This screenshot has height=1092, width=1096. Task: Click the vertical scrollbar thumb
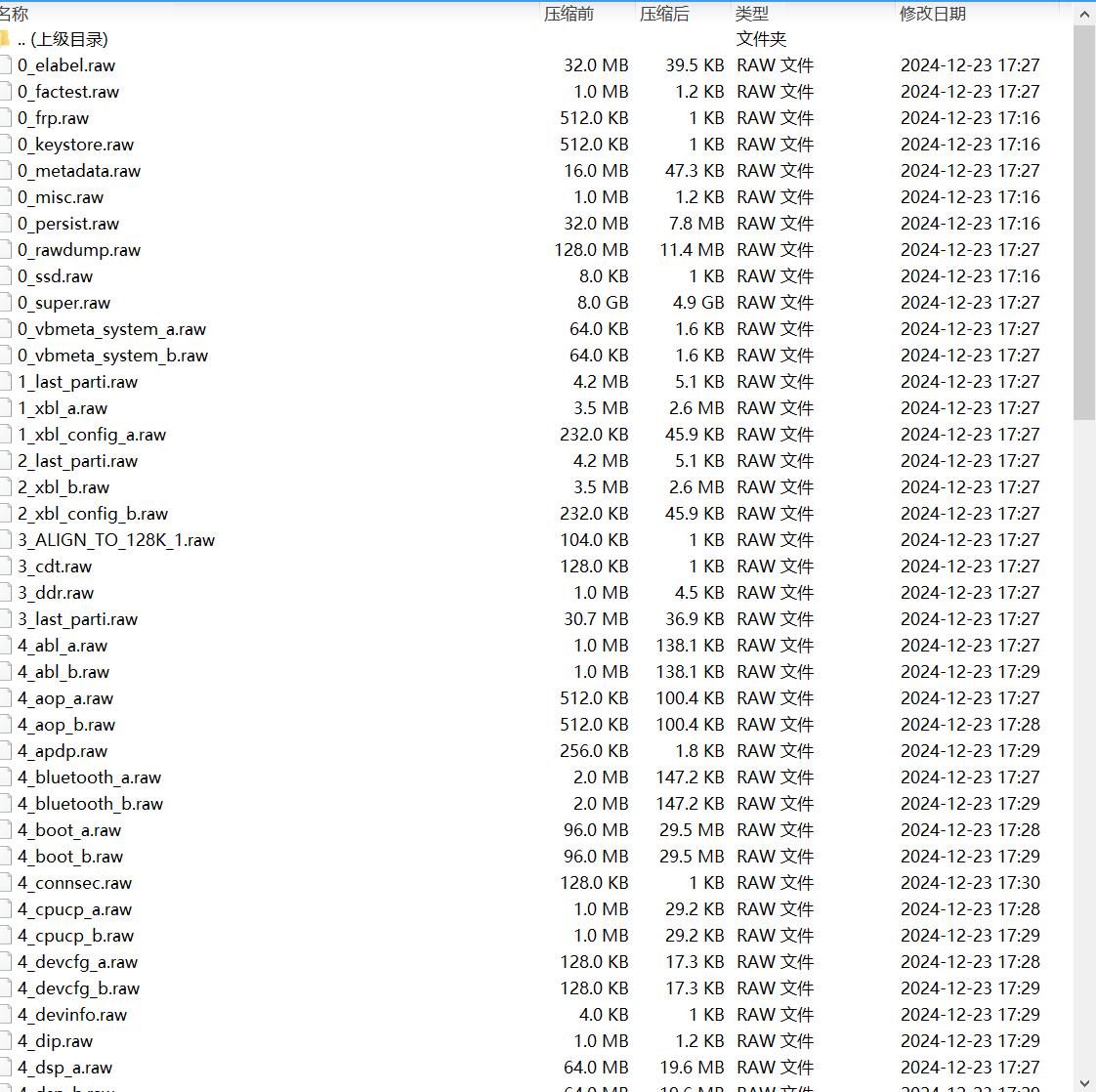click(1084, 223)
